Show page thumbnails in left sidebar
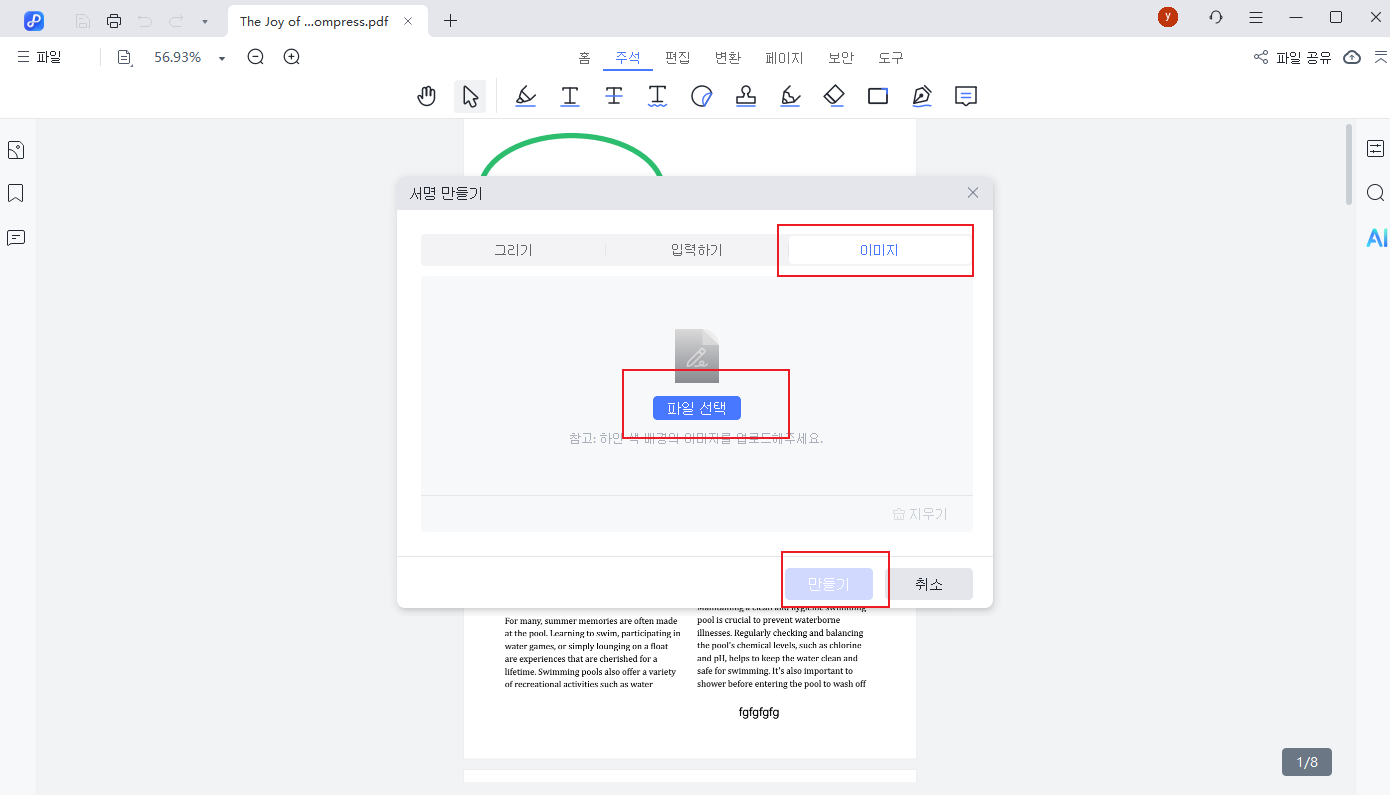Viewport: 1390px width, 795px height. (15, 149)
